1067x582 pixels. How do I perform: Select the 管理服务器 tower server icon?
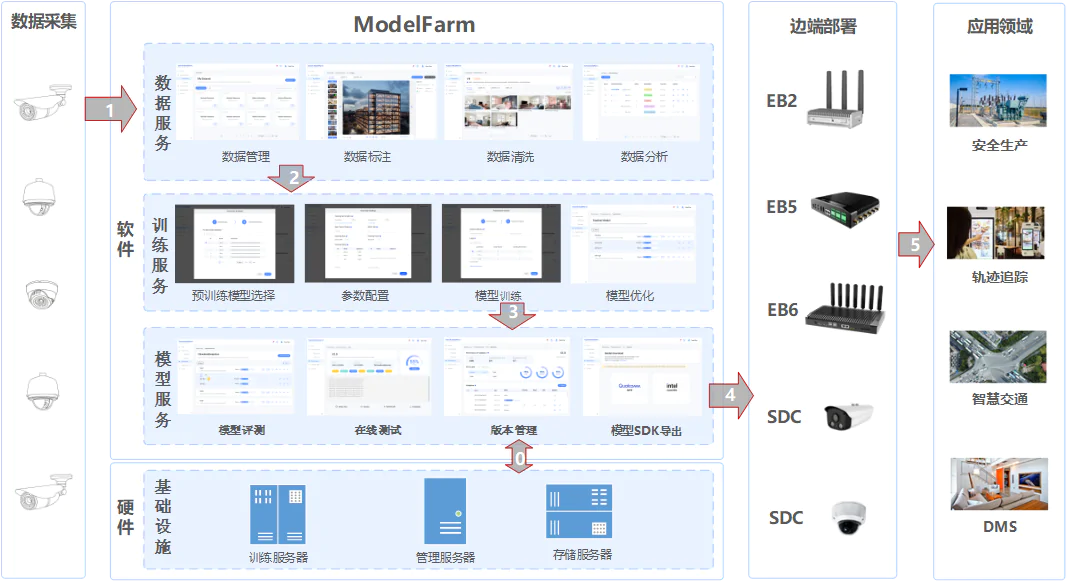click(445, 511)
